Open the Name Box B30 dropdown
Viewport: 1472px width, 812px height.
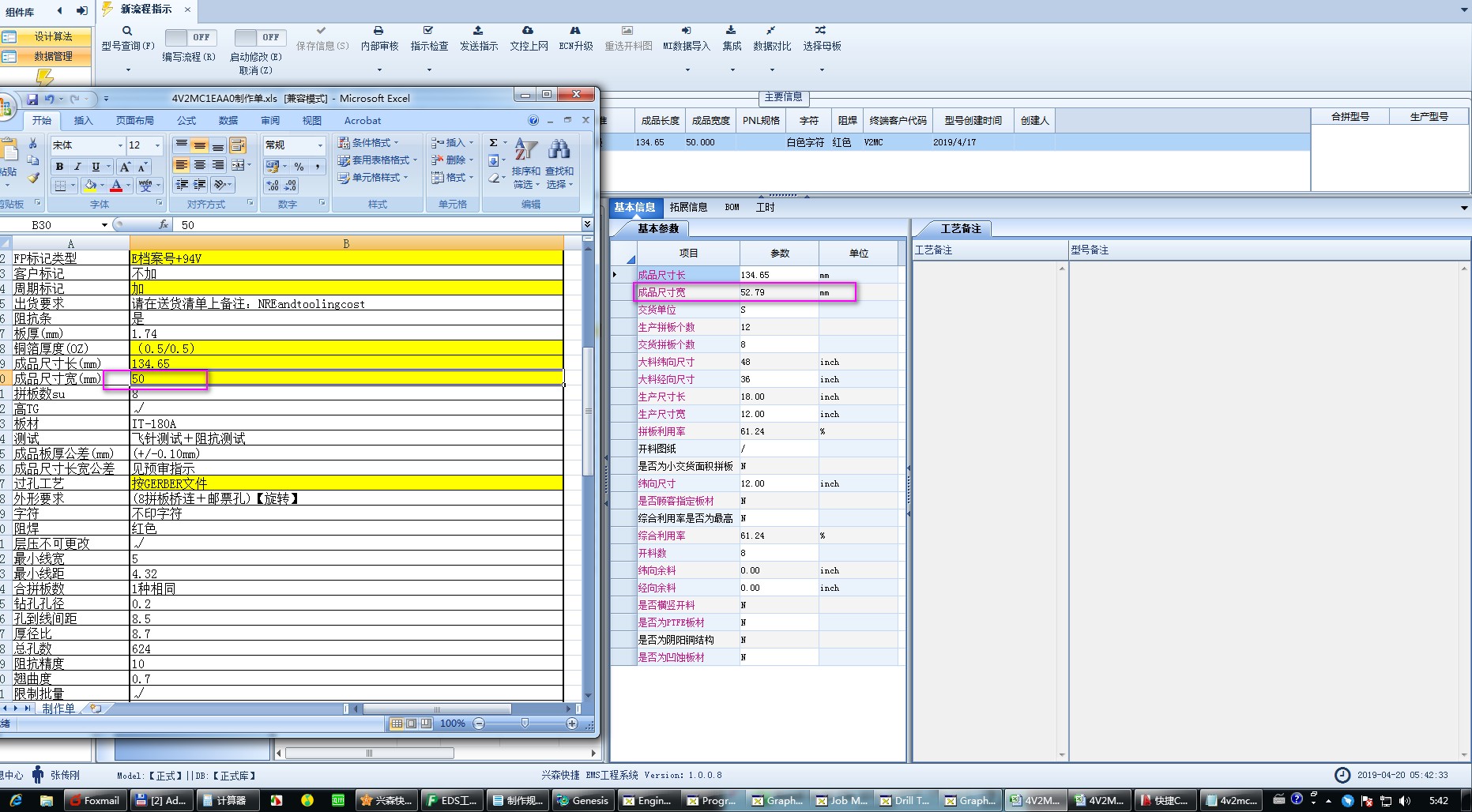point(104,225)
